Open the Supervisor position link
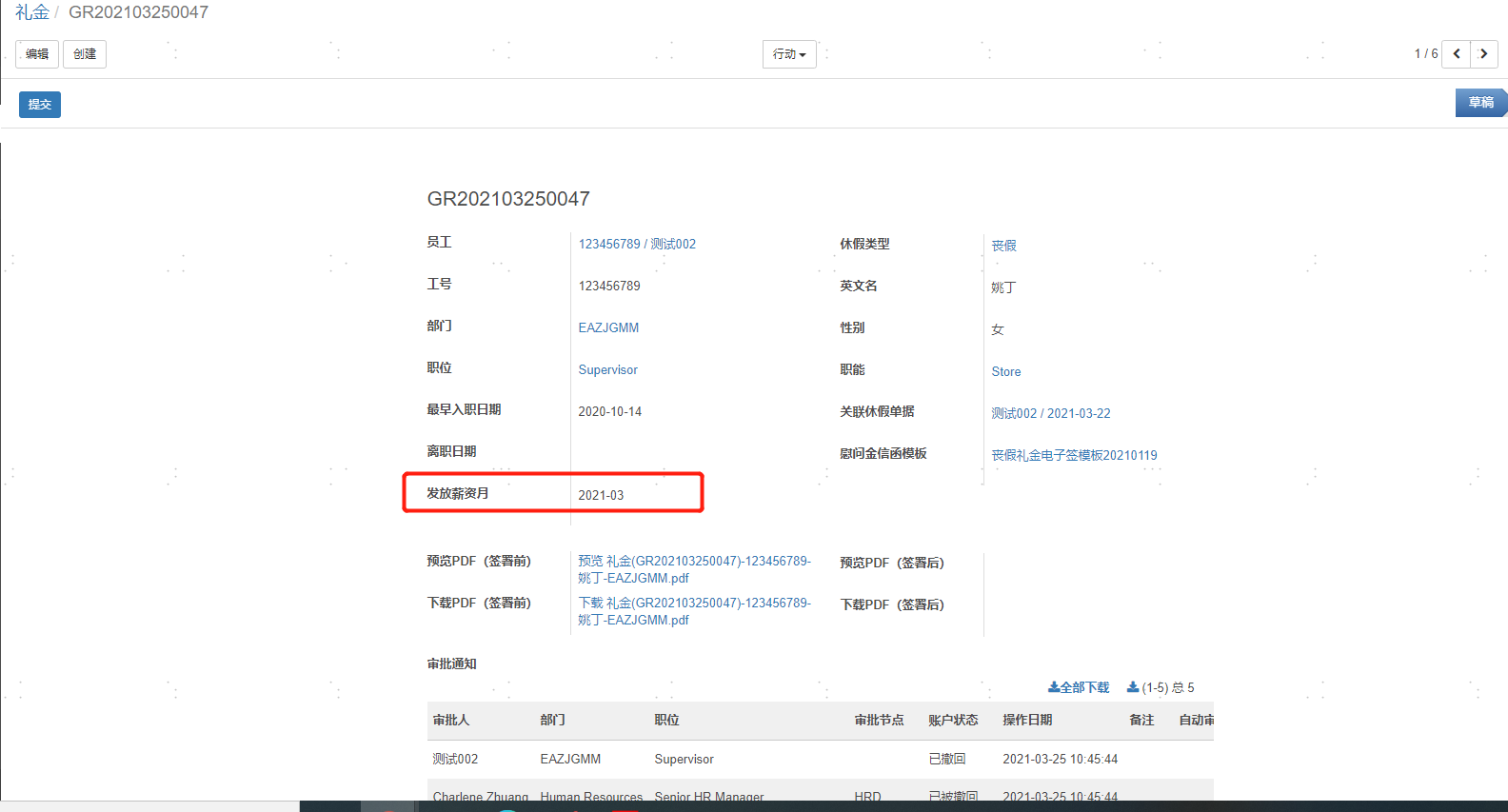Screen dimensions: 1508x812 [x=607, y=369]
